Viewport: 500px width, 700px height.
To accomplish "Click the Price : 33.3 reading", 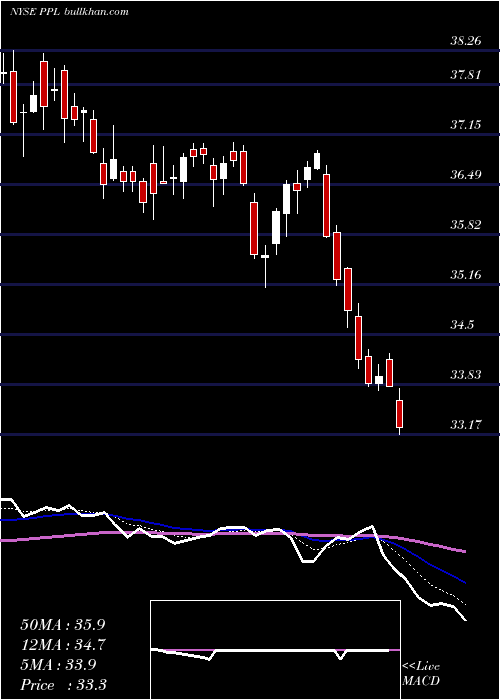I will (63, 685).
